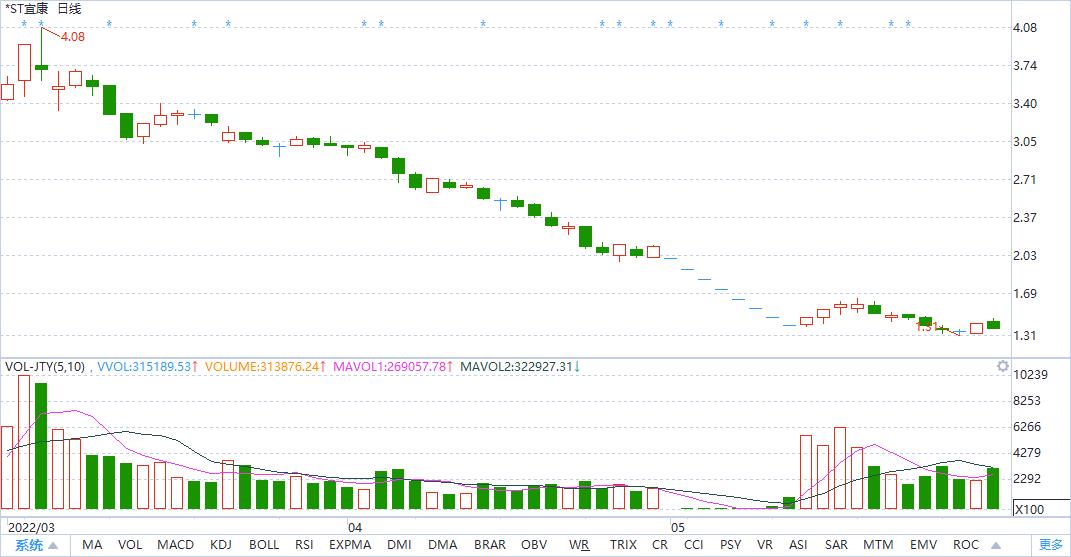Click the tallest volume bar in March
Image resolution: width=1071 pixels, height=557 pixels.
tap(25, 442)
